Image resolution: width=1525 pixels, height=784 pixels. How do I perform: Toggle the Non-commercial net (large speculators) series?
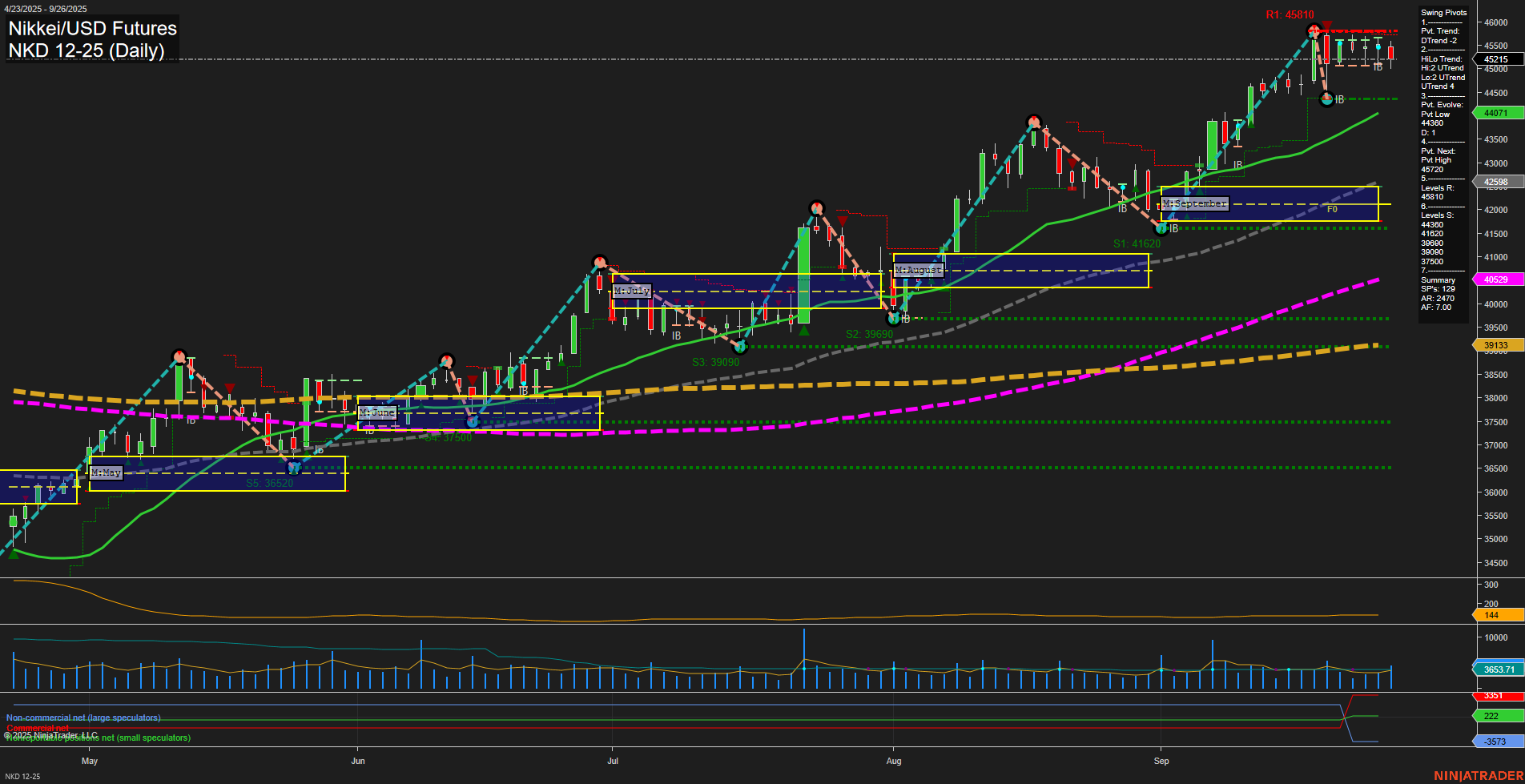pos(83,718)
